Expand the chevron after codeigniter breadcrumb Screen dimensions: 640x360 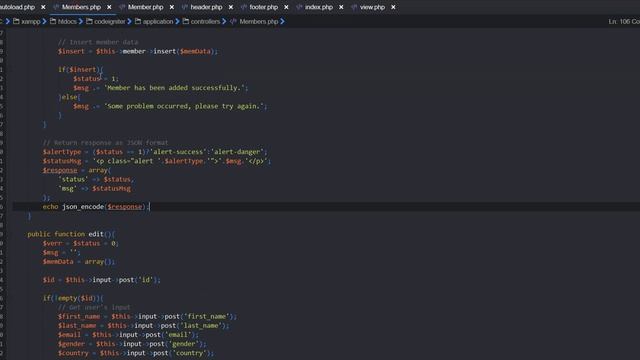tap(129, 21)
